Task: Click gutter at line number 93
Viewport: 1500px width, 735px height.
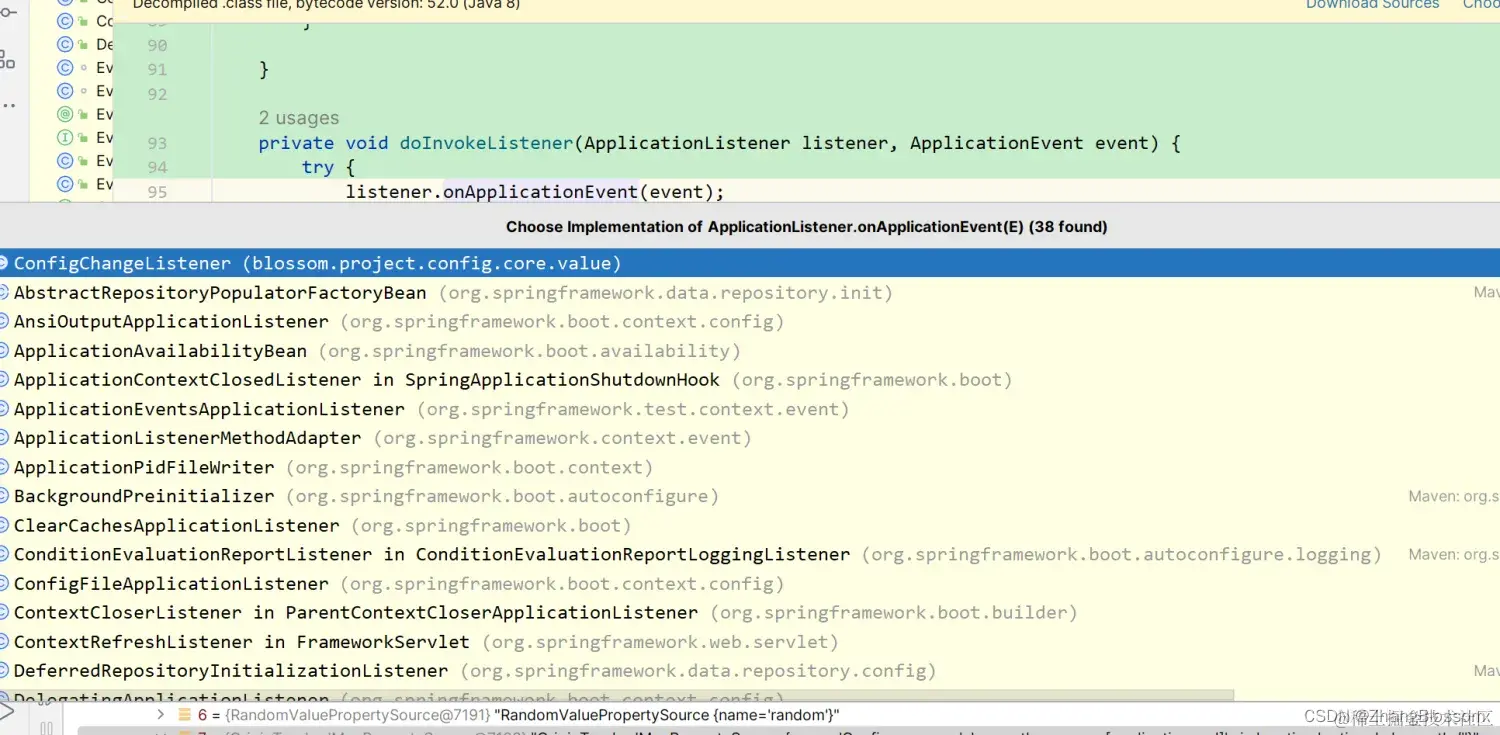Action: (x=156, y=143)
